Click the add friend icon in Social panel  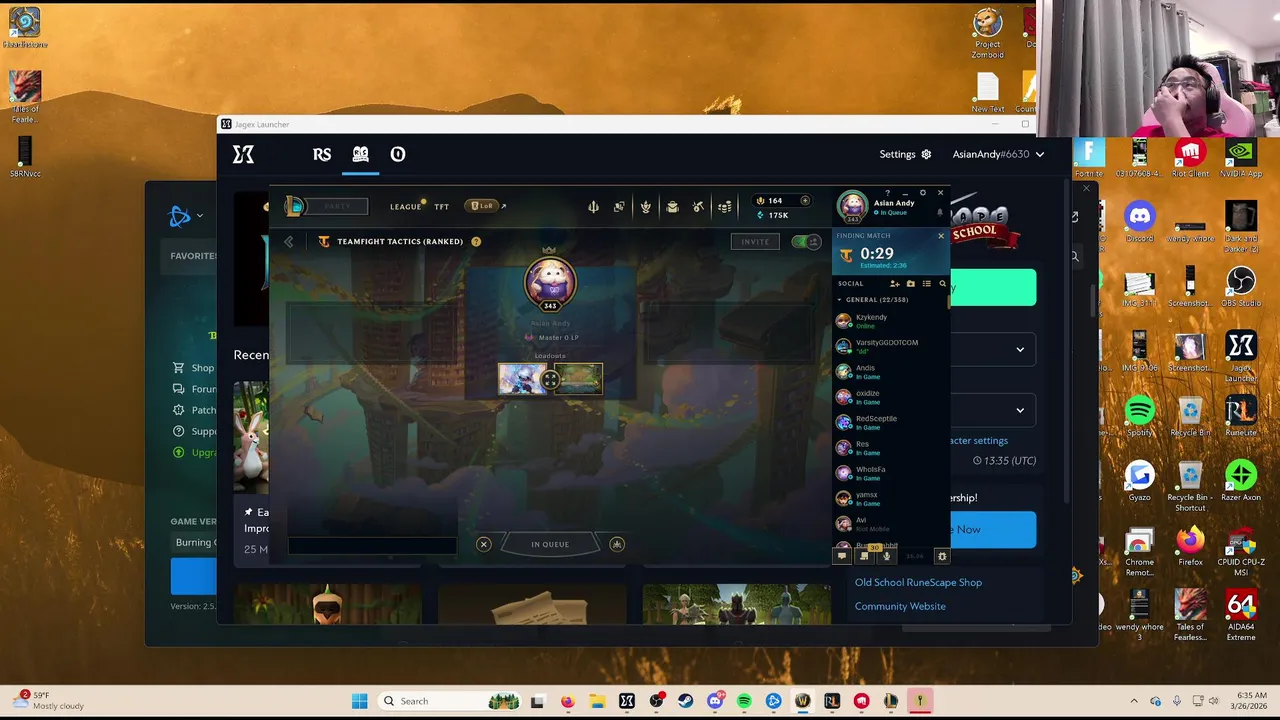pos(895,284)
